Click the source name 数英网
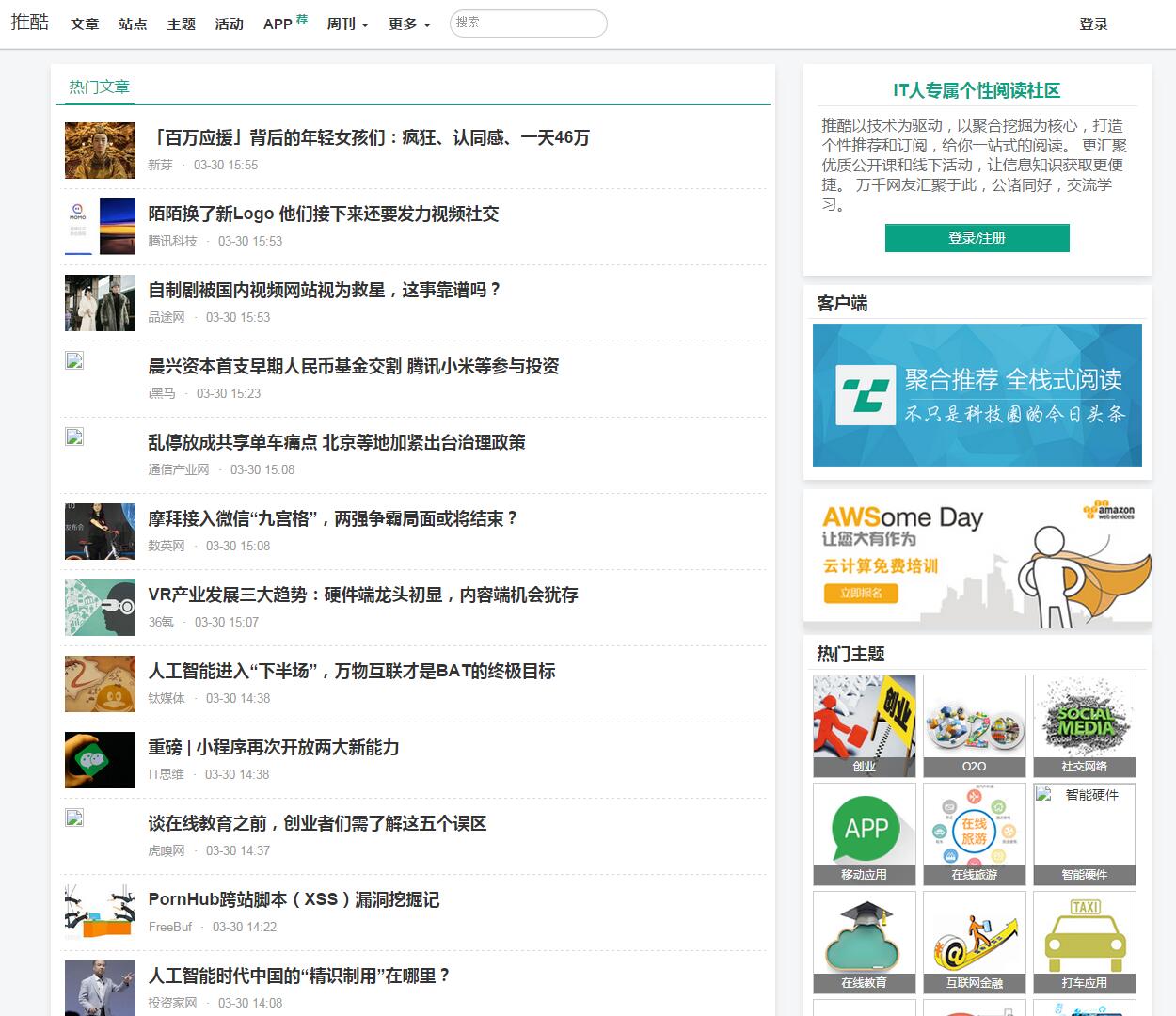 pyautogui.click(x=167, y=546)
